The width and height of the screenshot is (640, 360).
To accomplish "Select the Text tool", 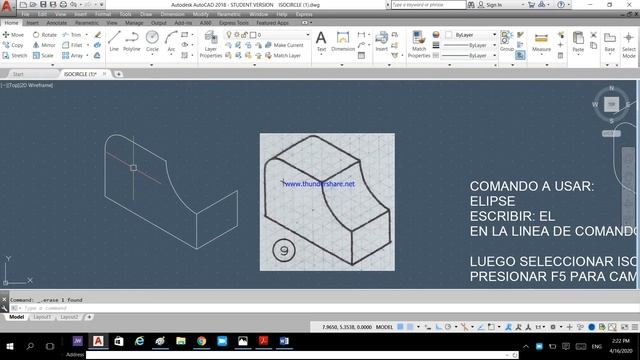I will point(321,41).
